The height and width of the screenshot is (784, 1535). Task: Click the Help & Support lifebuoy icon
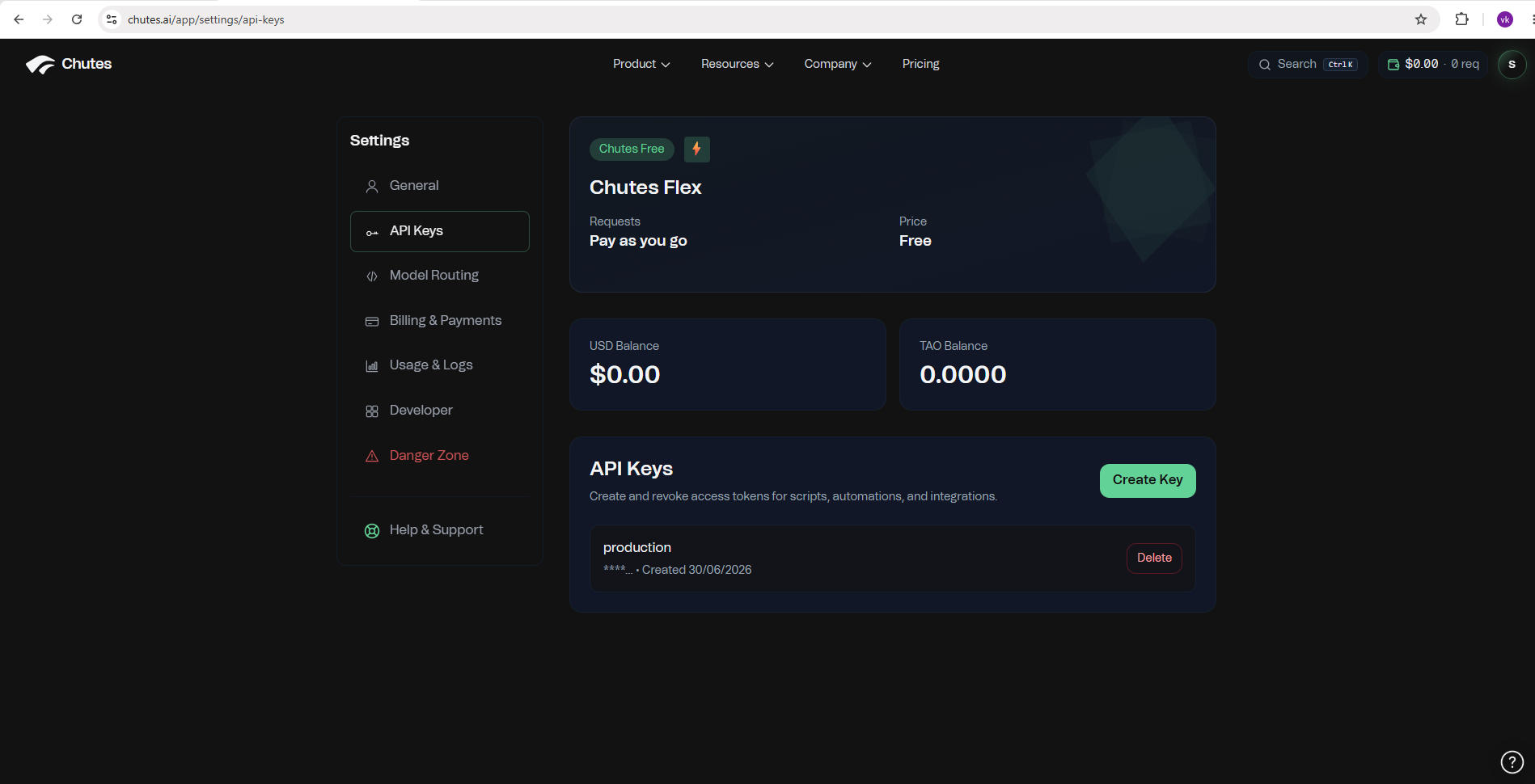pos(372,531)
